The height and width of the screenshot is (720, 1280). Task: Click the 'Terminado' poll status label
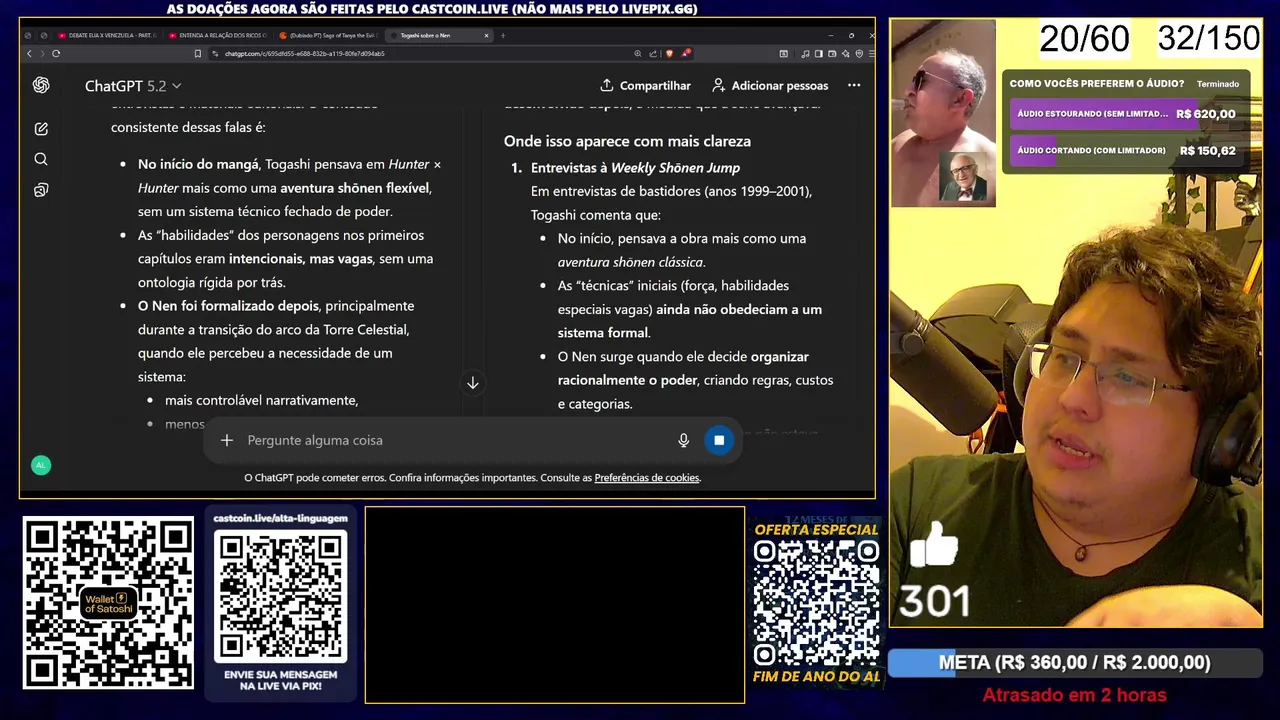pos(1218,84)
